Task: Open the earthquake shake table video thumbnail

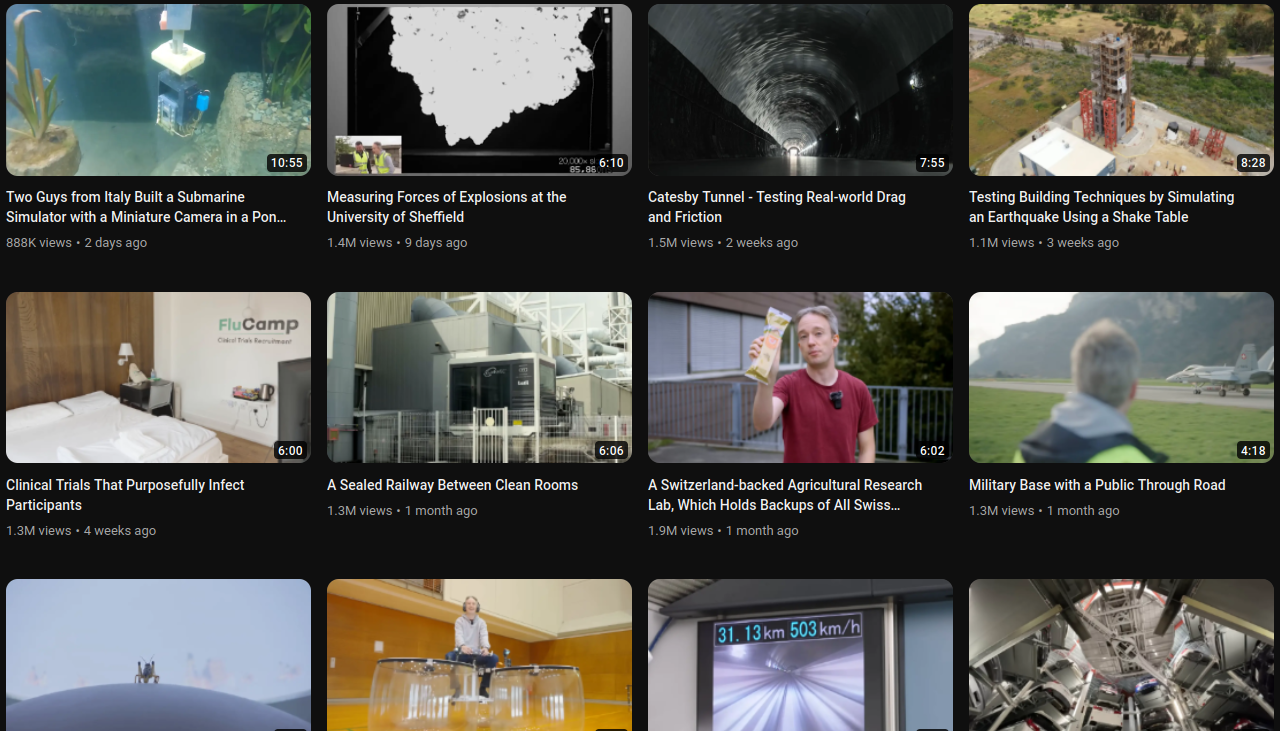Action: (1121, 90)
